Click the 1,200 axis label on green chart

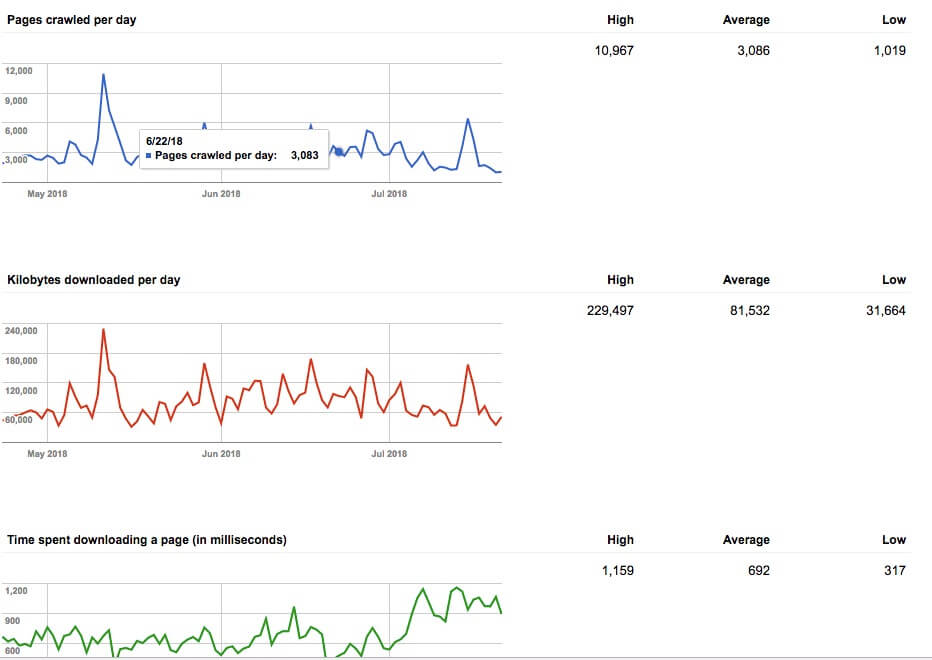(16, 590)
